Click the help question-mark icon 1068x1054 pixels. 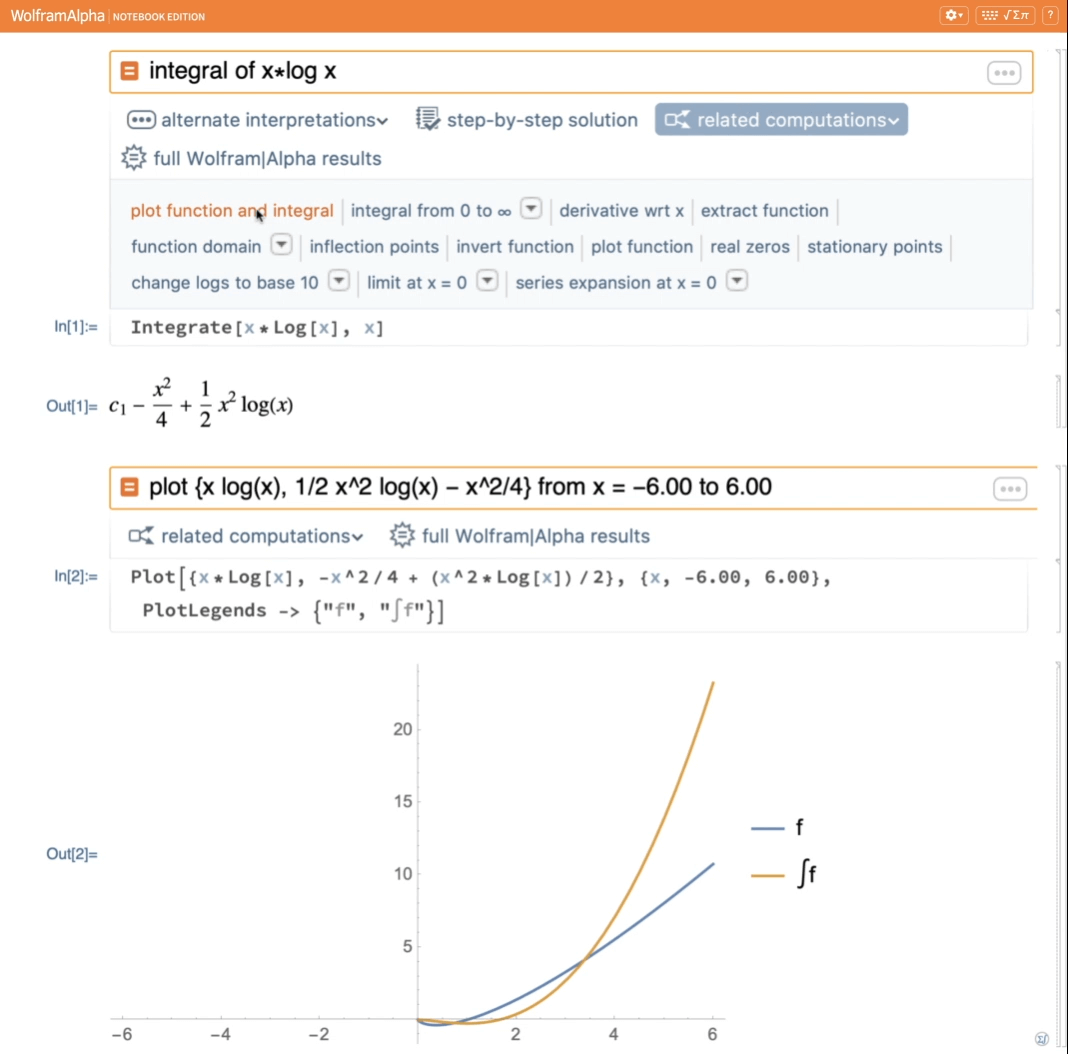(1049, 15)
